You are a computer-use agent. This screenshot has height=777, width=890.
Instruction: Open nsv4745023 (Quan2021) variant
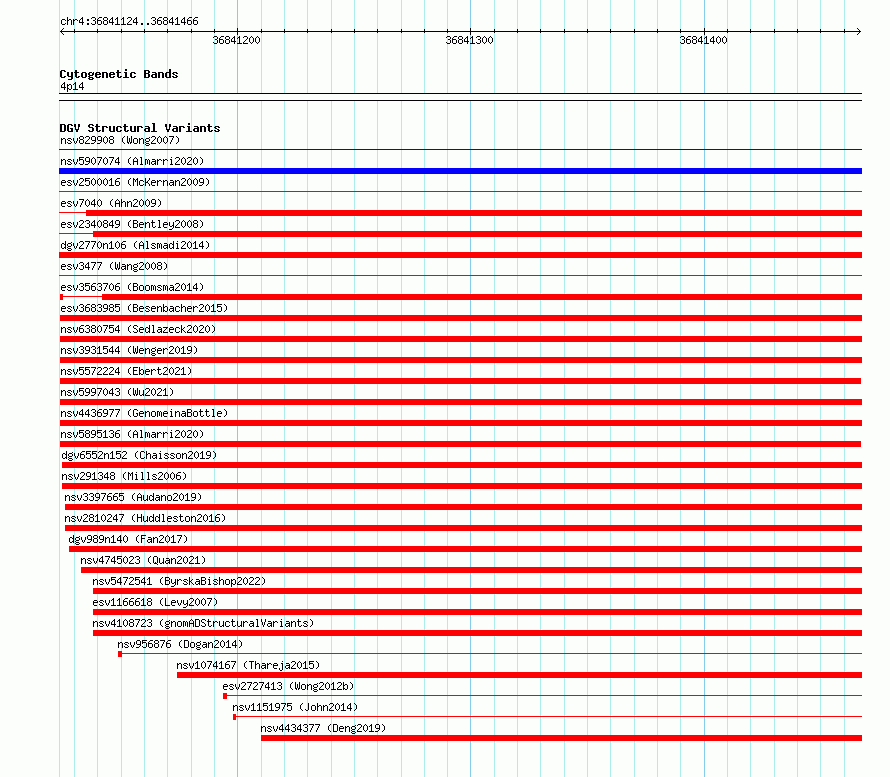tap(143, 560)
